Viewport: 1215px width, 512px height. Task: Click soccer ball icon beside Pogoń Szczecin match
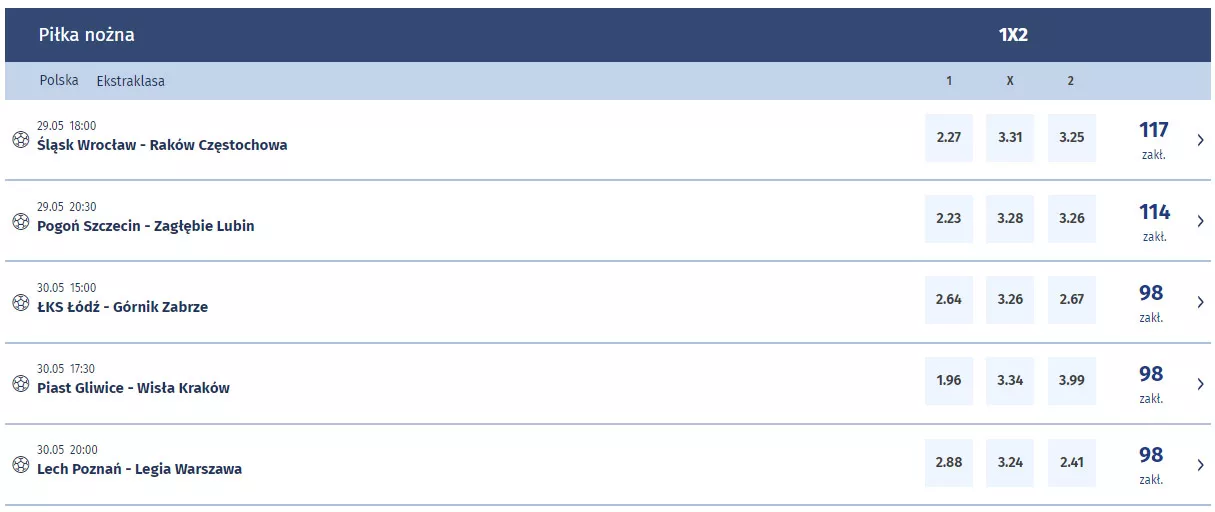click(x=21, y=221)
